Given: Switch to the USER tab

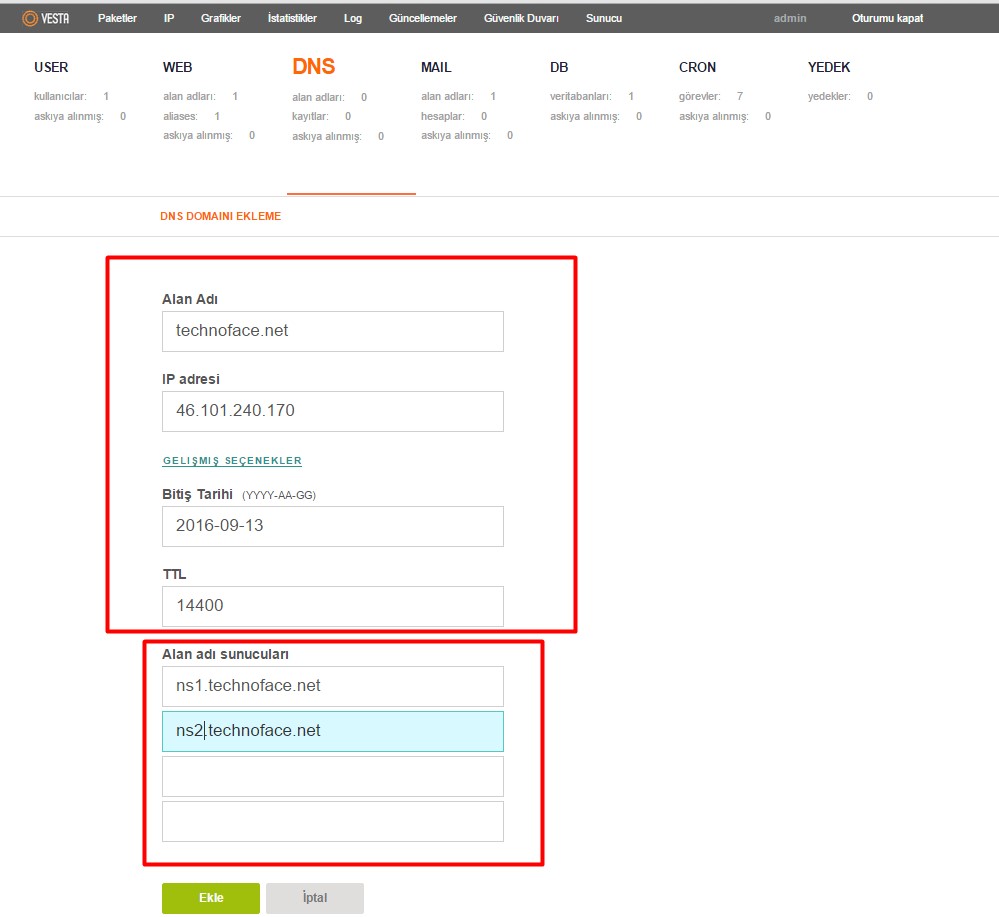Looking at the screenshot, I should 51,68.
